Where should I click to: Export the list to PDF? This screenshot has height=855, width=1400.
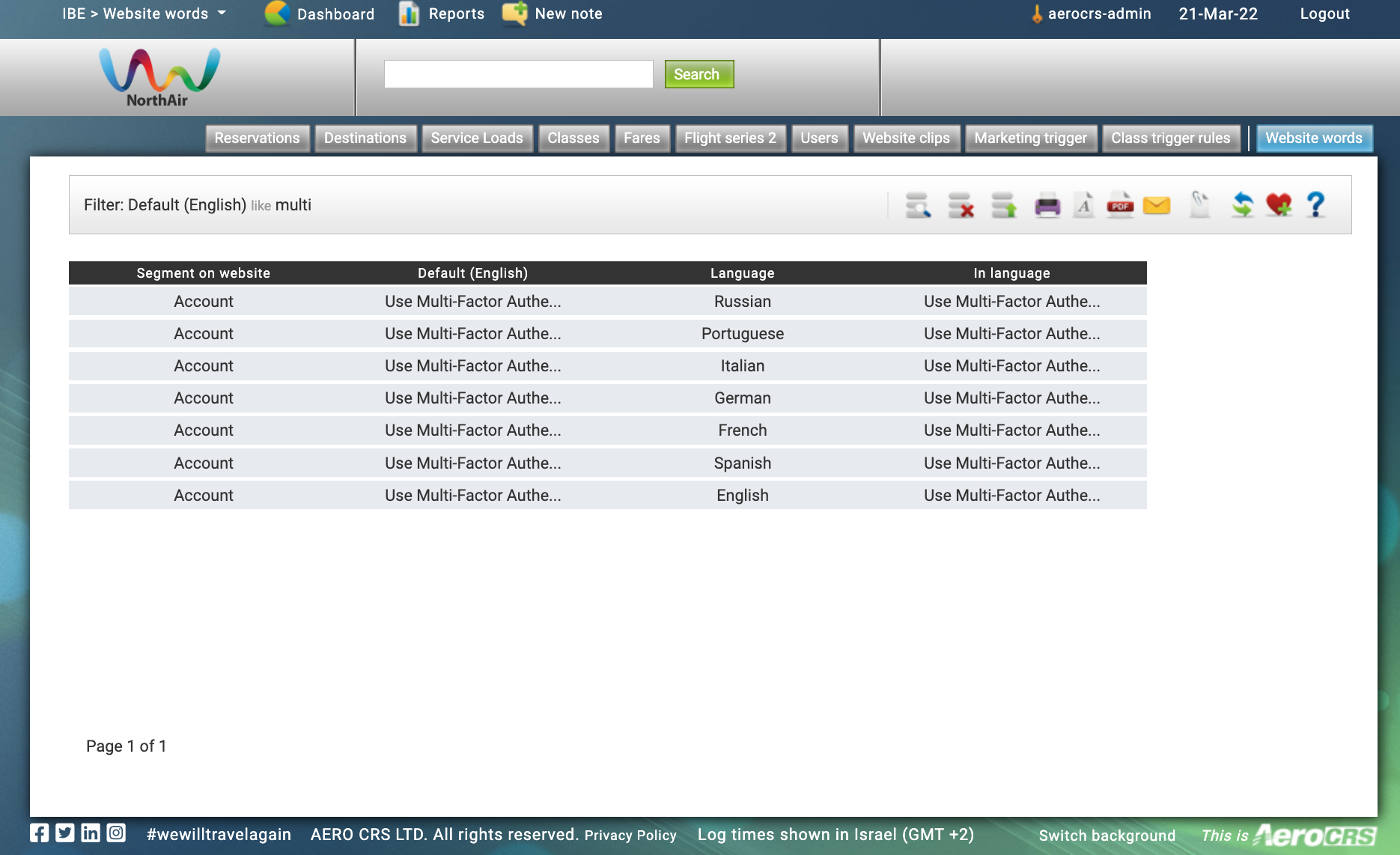tap(1120, 204)
